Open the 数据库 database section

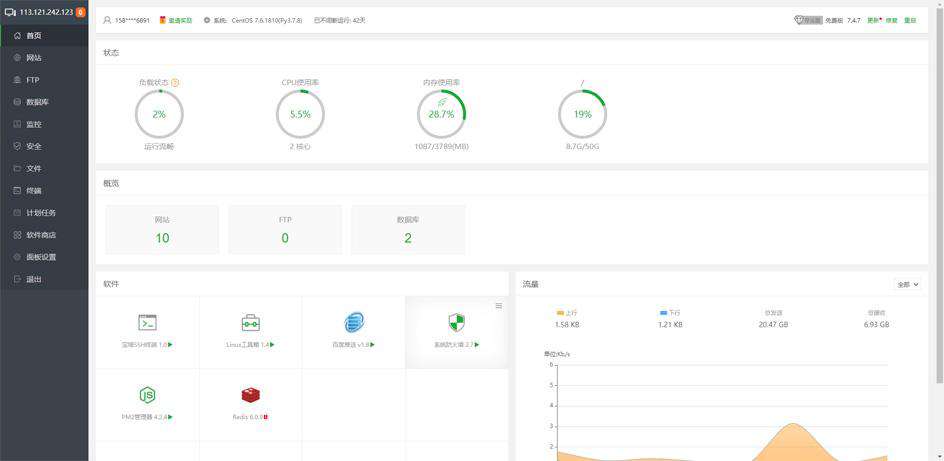point(44,102)
